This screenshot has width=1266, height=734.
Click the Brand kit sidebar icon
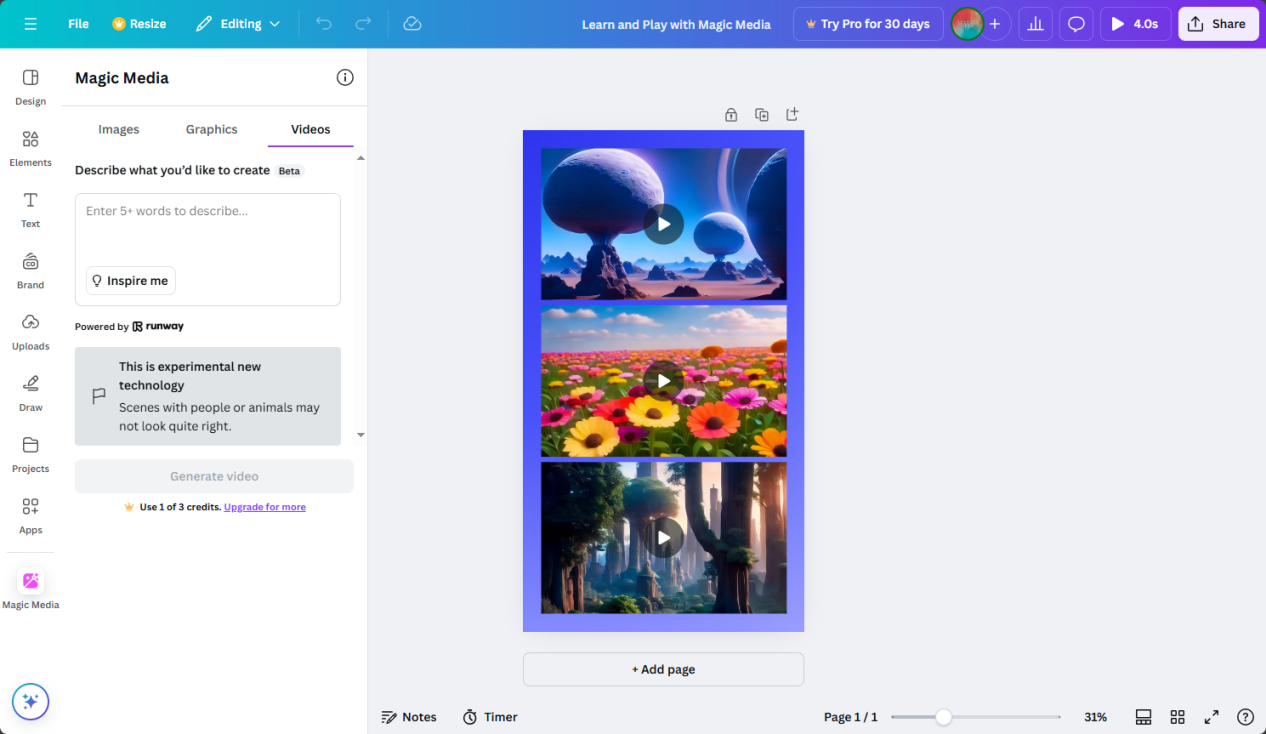pos(30,270)
